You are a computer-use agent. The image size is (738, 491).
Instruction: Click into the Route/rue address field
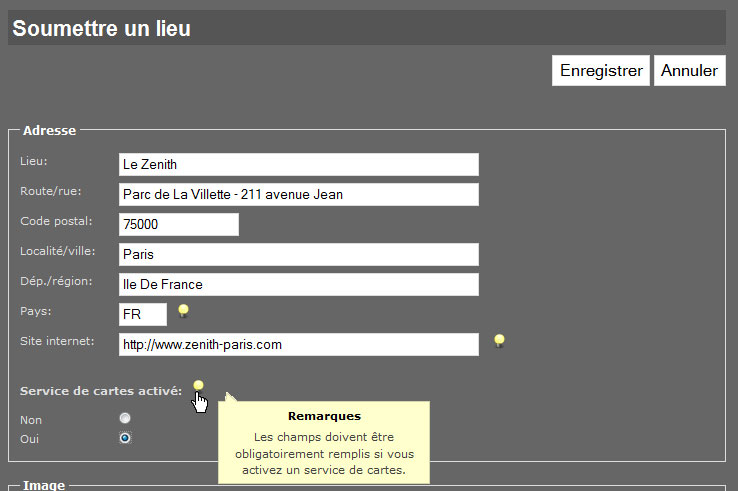(x=299, y=194)
